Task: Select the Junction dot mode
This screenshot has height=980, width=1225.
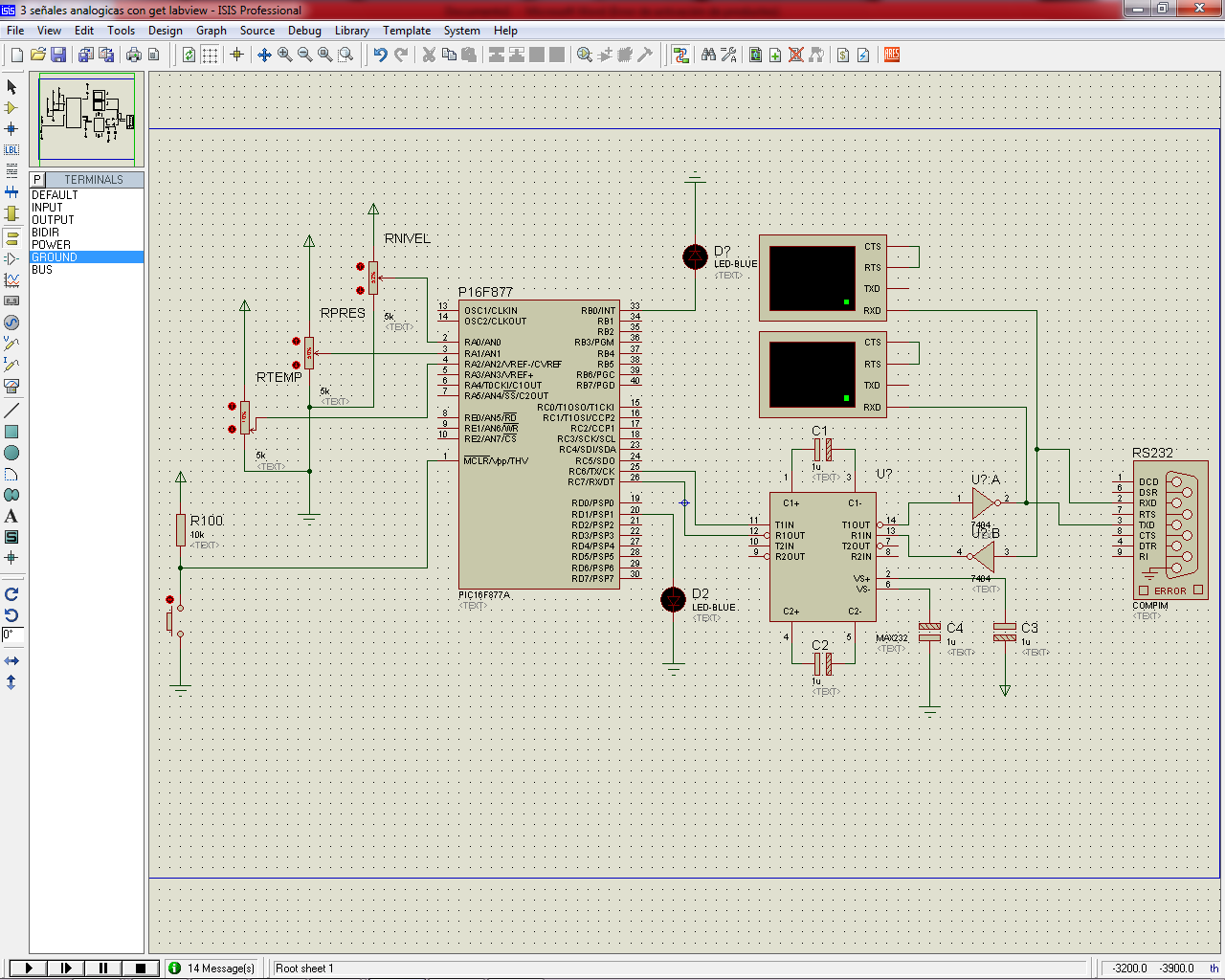Action: point(11,128)
